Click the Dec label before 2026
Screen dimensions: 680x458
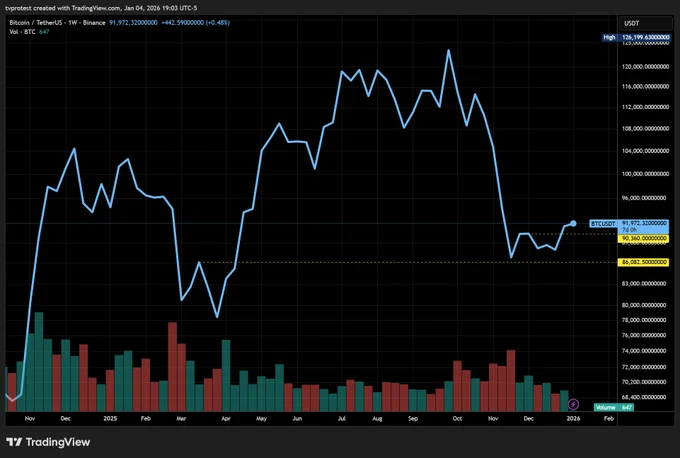pos(529,419)
